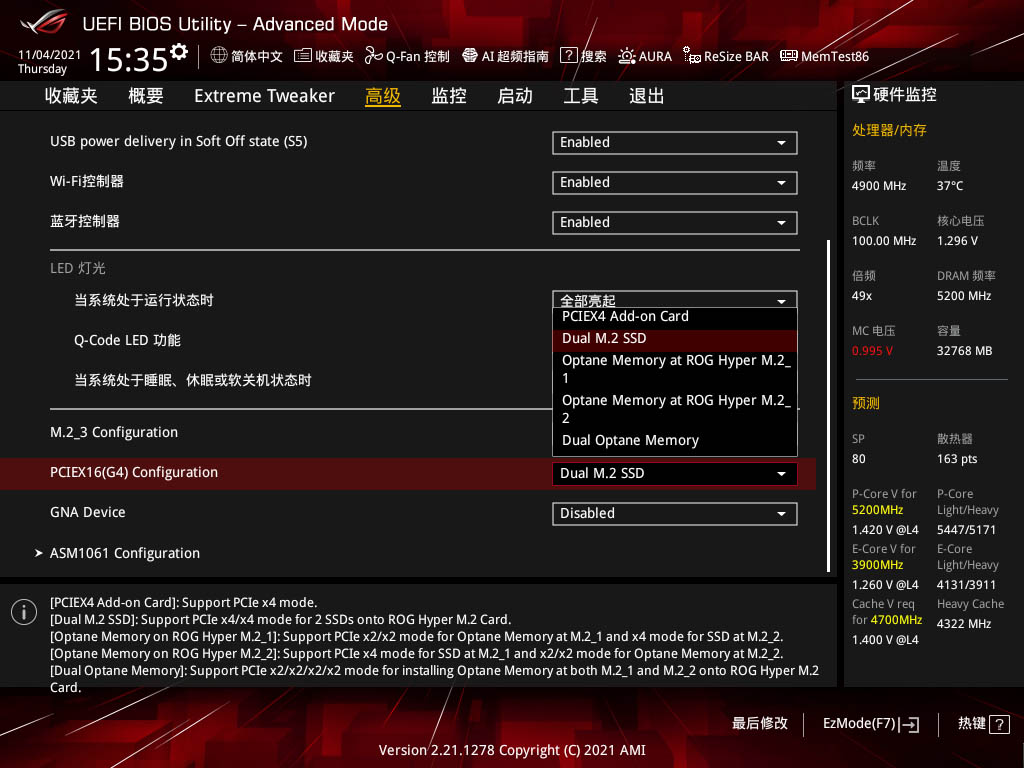Select Dual M.2 SSD option in list
1024x768 pixels.
(675, 338)
